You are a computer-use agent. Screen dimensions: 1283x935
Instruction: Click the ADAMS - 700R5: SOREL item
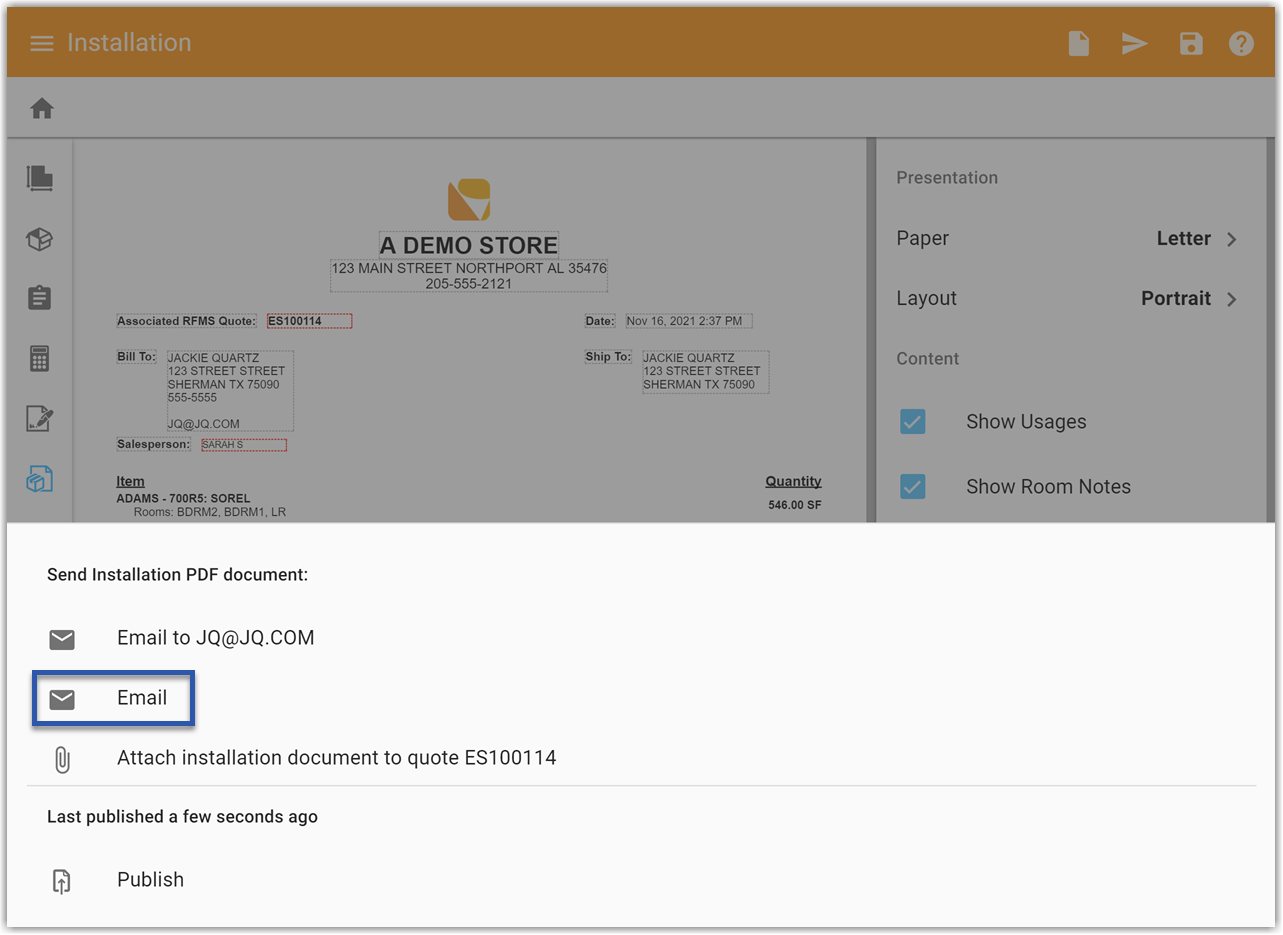[x=184, y=498]
